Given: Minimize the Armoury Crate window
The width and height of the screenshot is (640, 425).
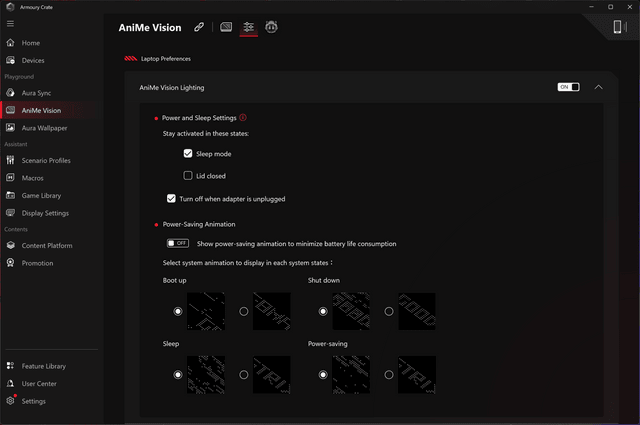Looking at the screenshot, I should pyautogui.click(x=591, y=7).
